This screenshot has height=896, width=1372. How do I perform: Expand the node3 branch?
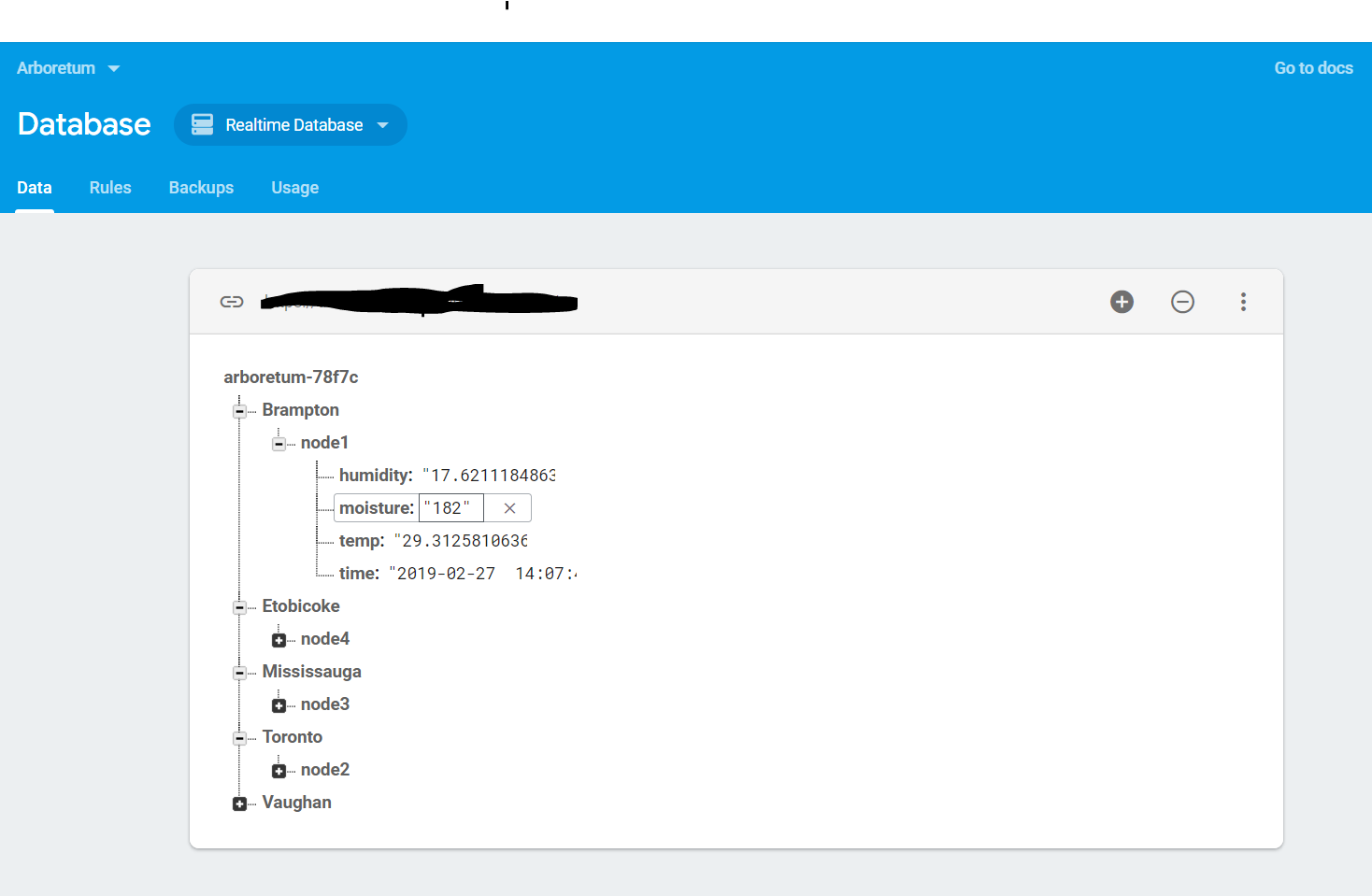279,705
